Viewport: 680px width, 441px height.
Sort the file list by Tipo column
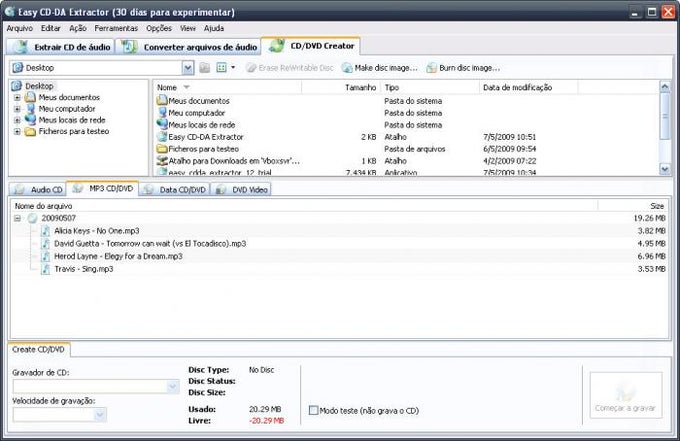(430, 87)
